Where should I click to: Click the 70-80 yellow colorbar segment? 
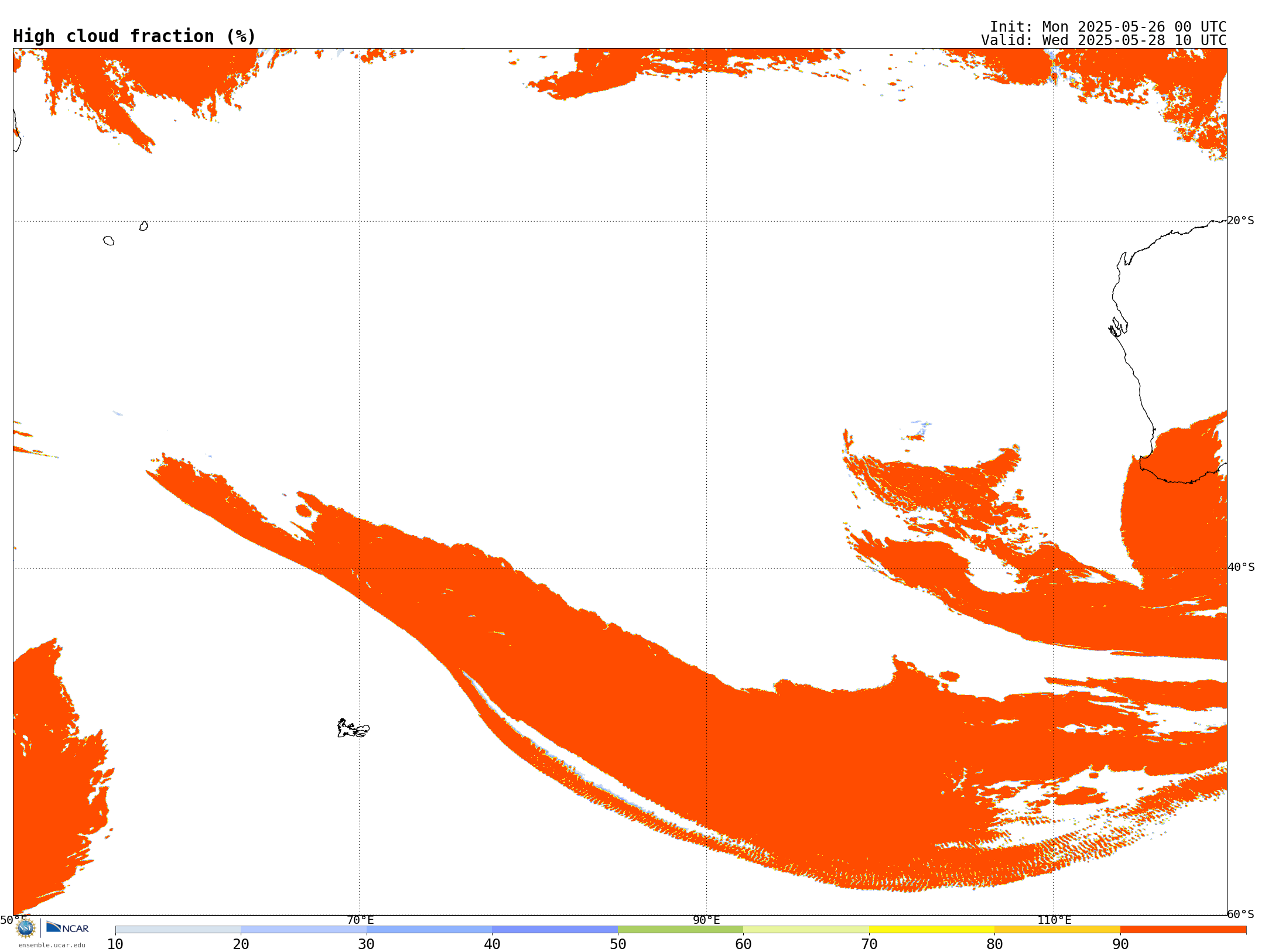932,929
